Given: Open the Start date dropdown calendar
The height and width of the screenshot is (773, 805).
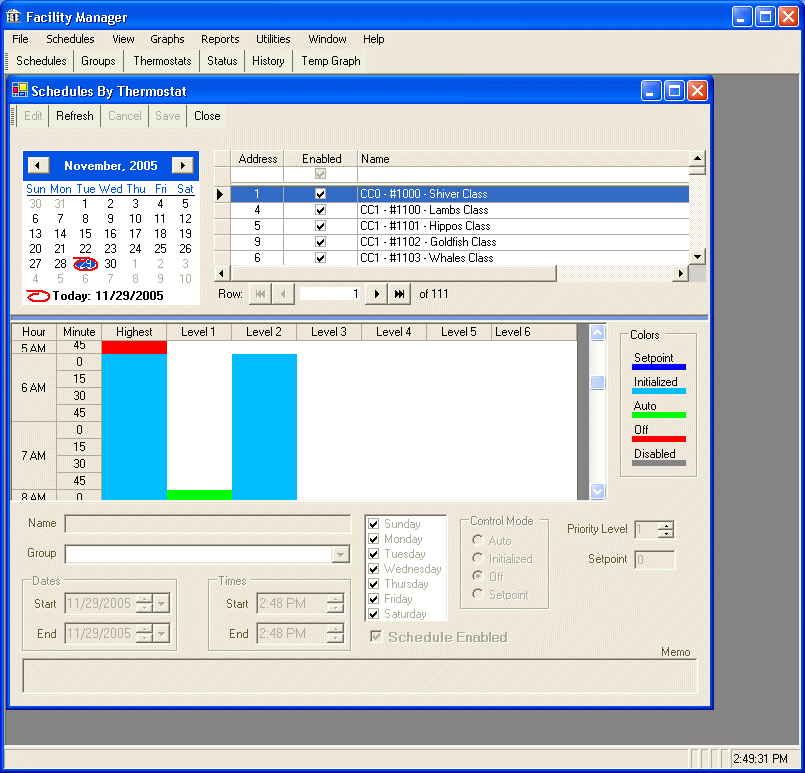Looking at the screenshot, I should (161, 604).
